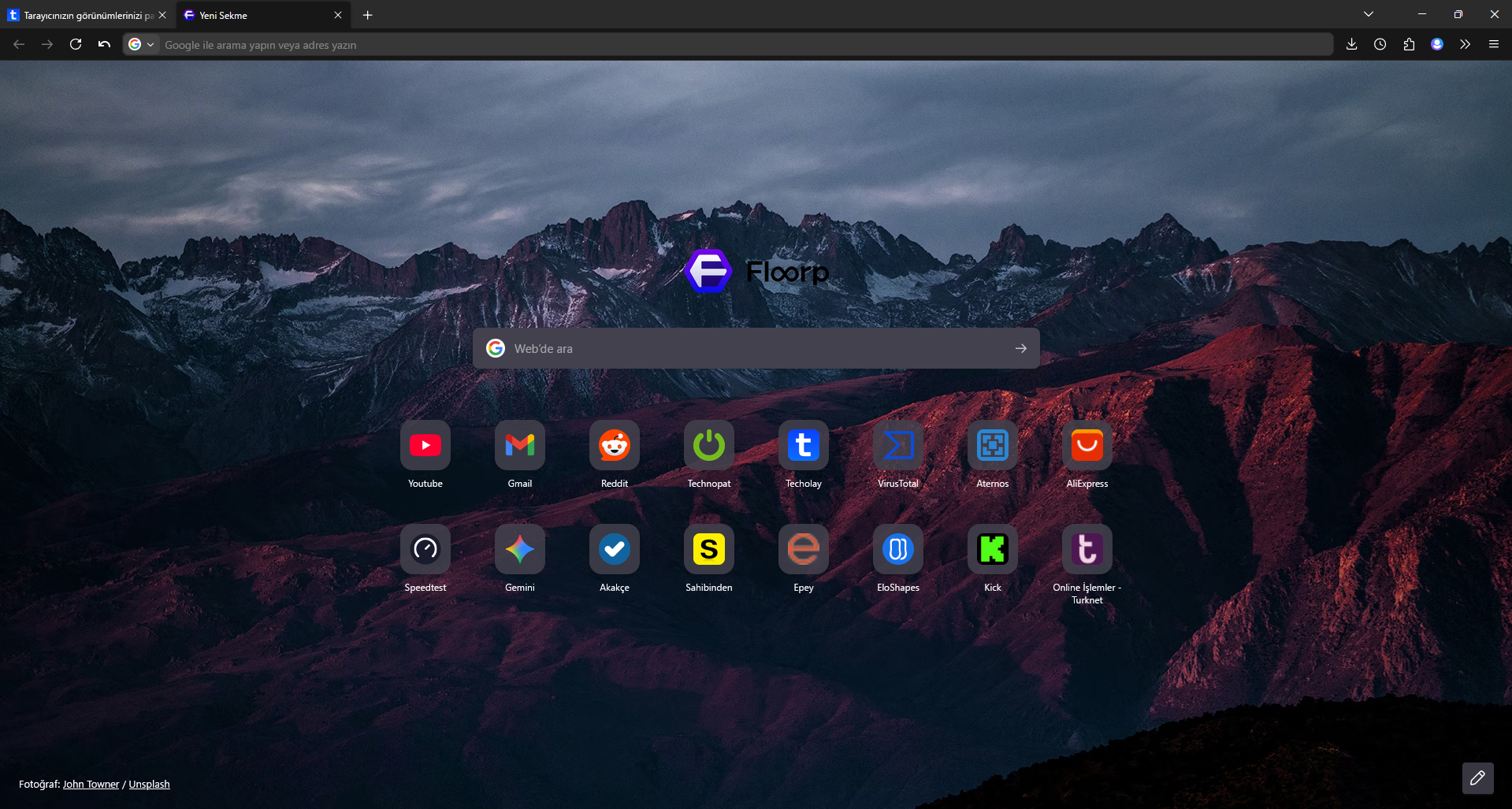Open the Gmail shortcut

click(x=520, y=445)
